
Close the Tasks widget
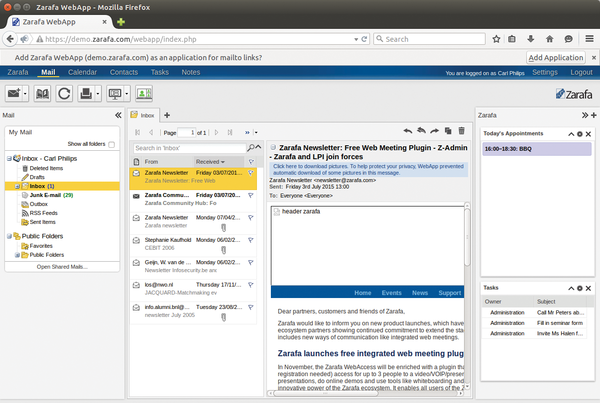[x=589, y=288]
